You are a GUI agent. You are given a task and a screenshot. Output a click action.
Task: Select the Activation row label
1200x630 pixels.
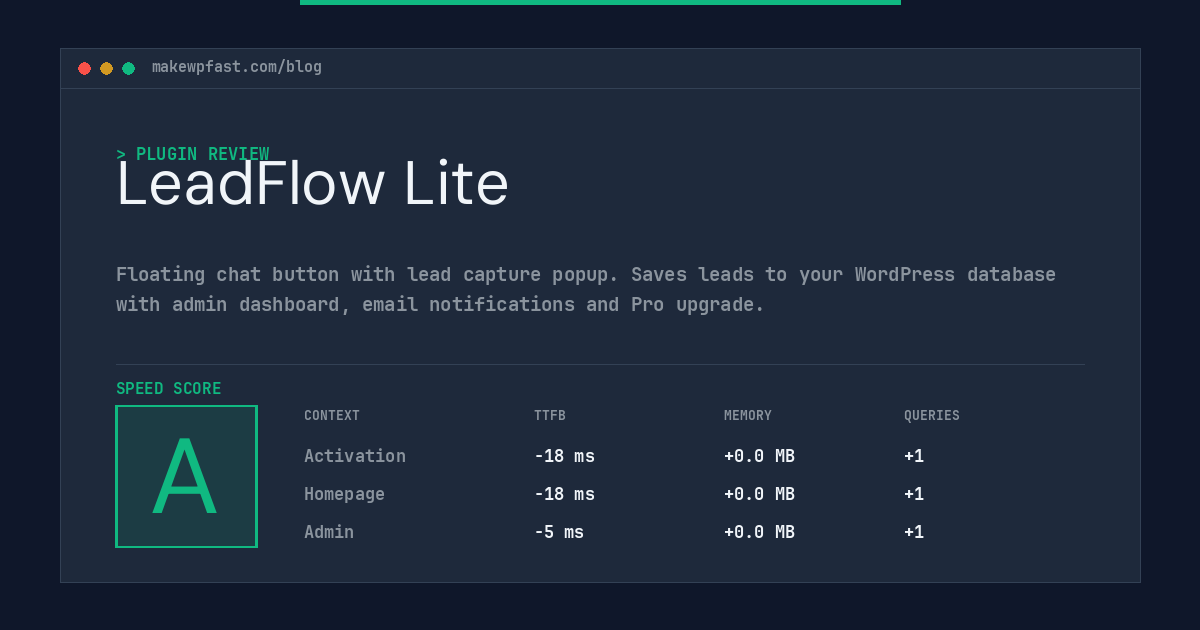tap(355, 456)
